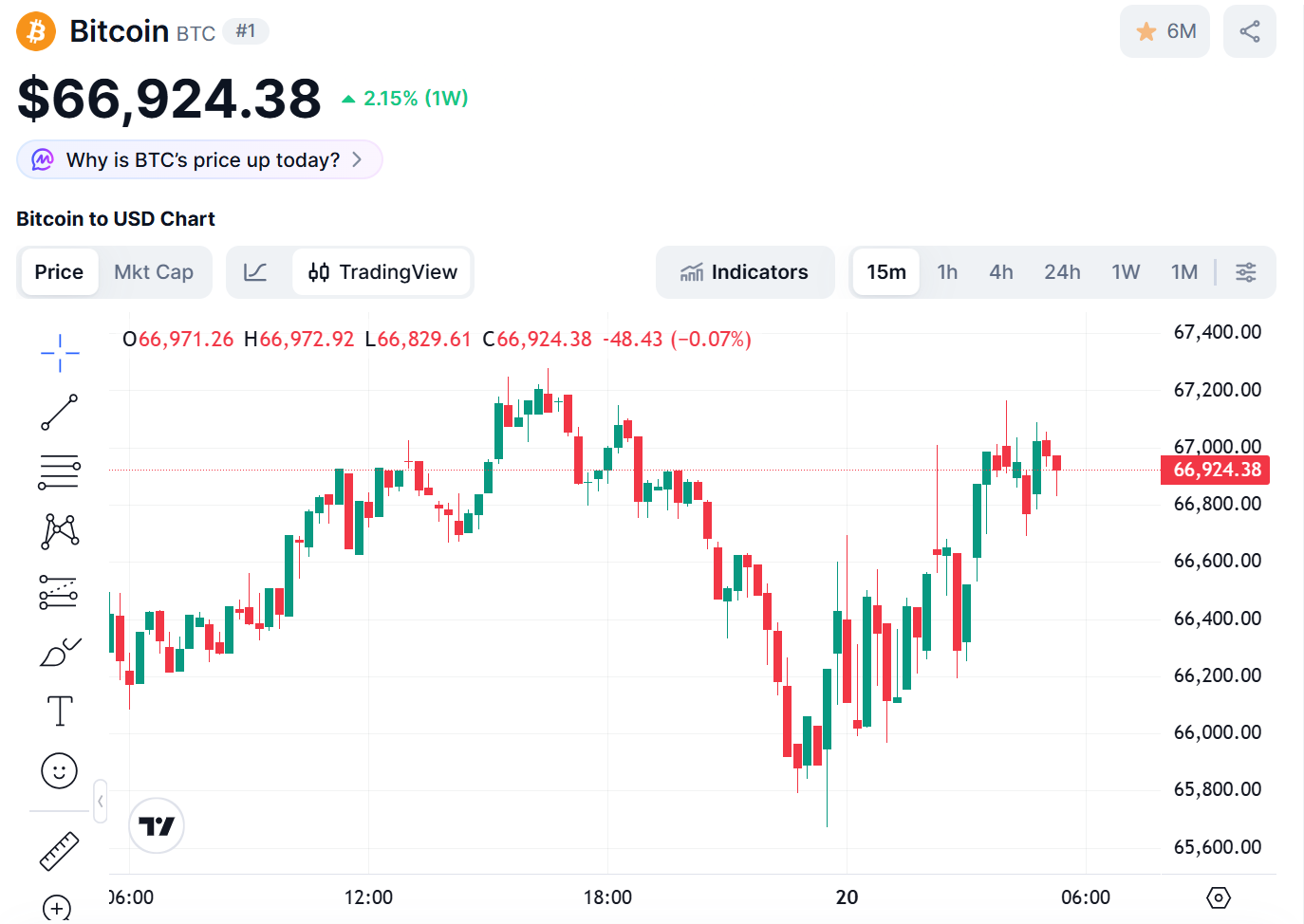The image size is (1304, 924).
Task: Open the emoji icons tool
Action: tap(60, 770)
